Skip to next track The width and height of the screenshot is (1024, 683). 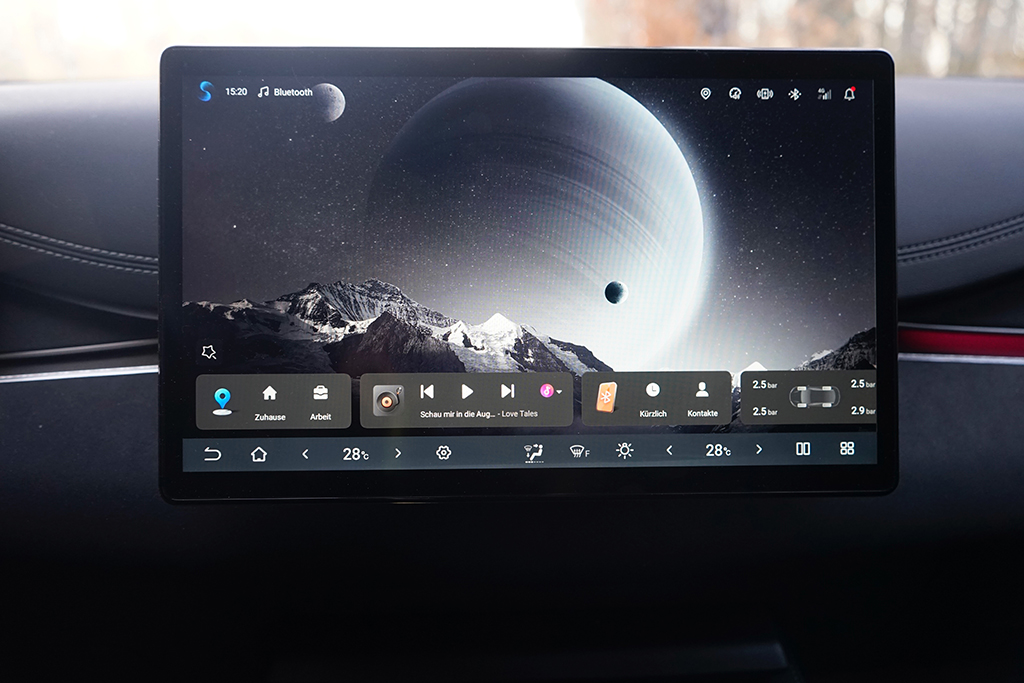click(x=507, y=391)
